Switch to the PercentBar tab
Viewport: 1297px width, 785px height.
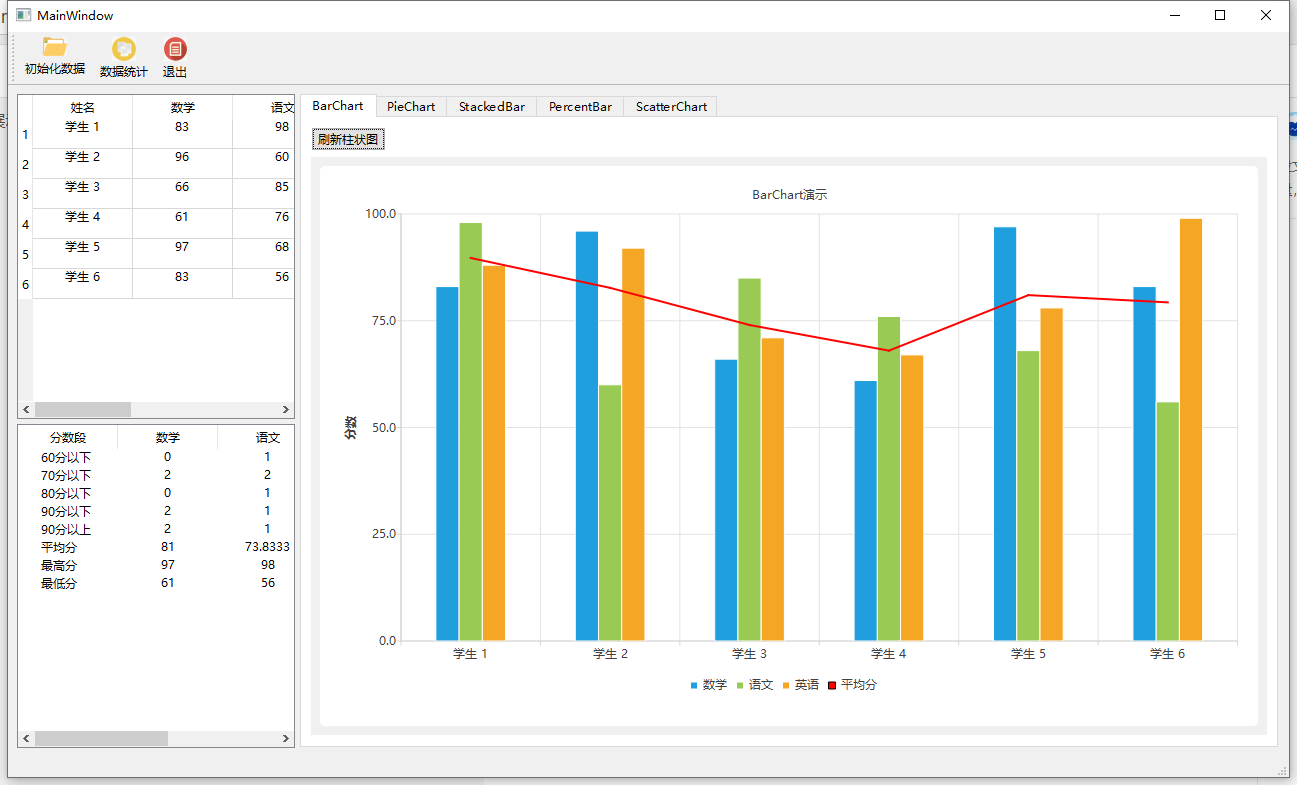point(580,106)
